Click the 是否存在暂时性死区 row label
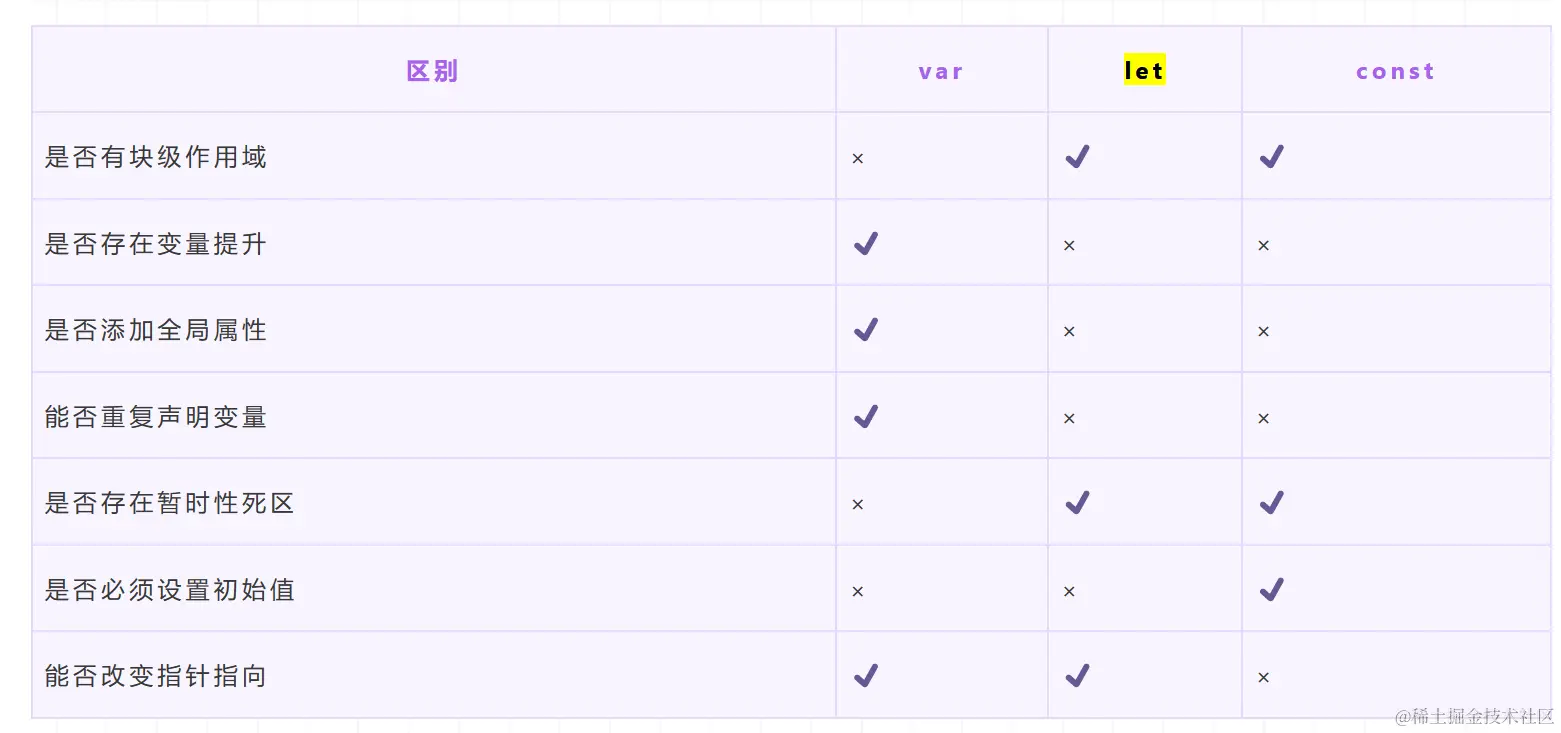This screenshot has height=733, width=1561. (x=169, y=503)
